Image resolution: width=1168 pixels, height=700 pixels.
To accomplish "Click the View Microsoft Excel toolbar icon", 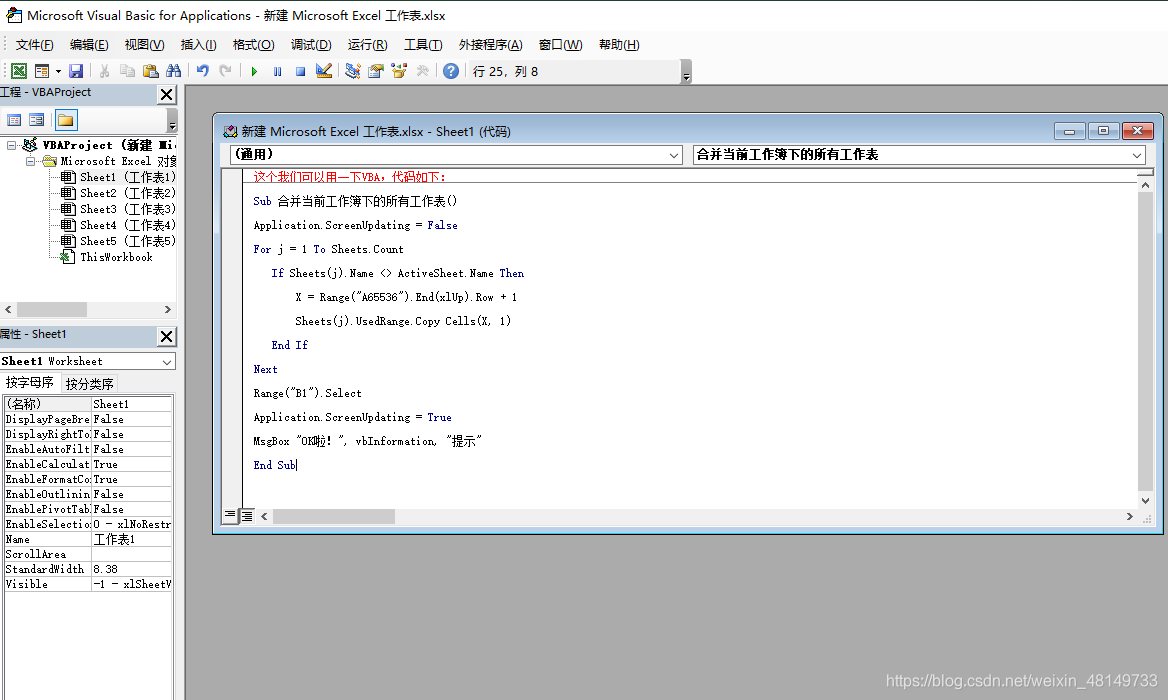I will tap(19, 71).
